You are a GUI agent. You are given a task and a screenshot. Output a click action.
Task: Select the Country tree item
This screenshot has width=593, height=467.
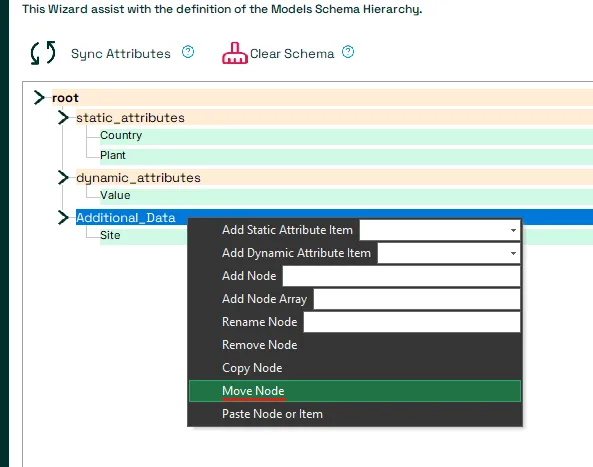click(121, 135)
